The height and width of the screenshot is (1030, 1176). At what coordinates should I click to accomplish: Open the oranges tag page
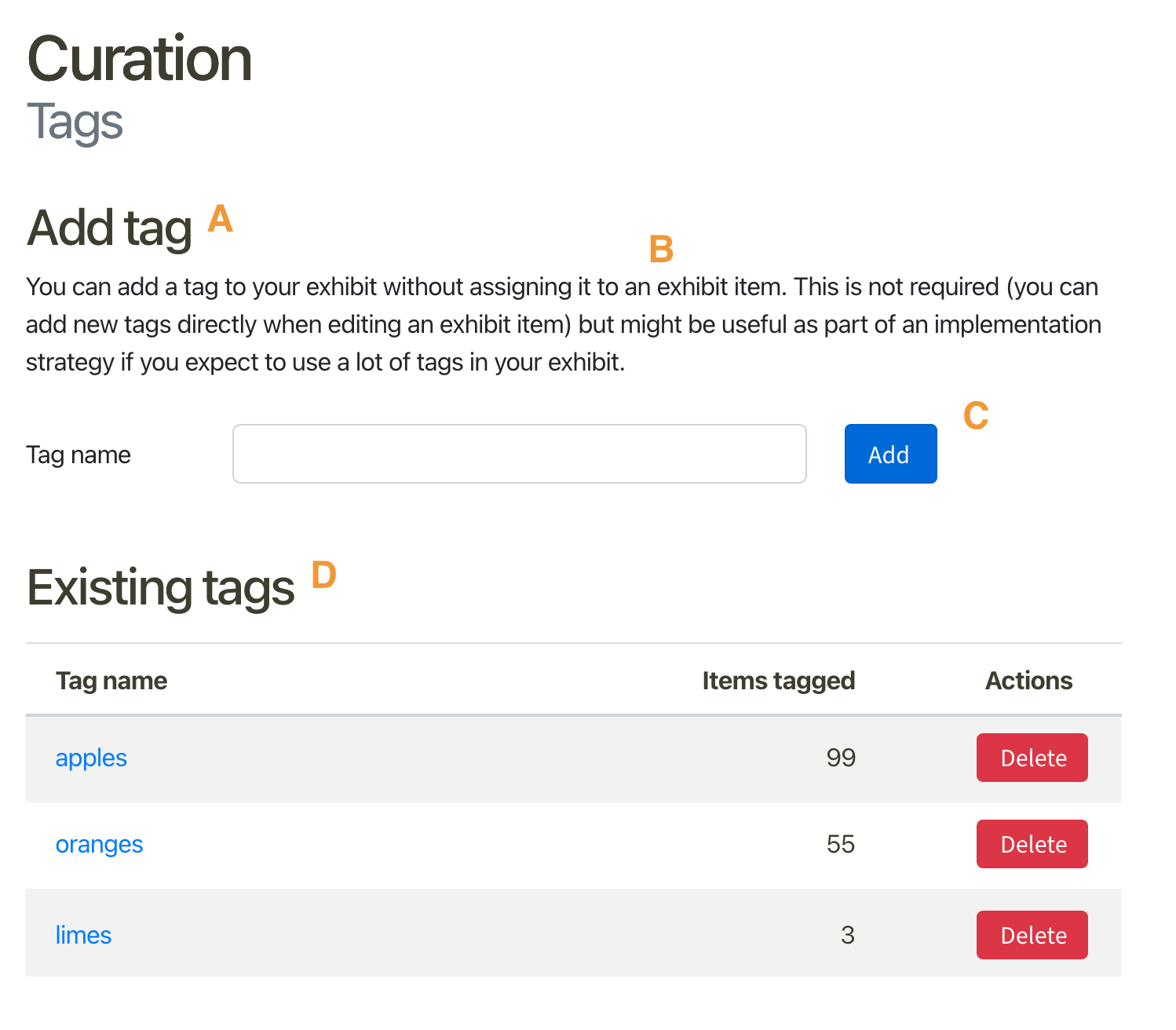[99, 844]
